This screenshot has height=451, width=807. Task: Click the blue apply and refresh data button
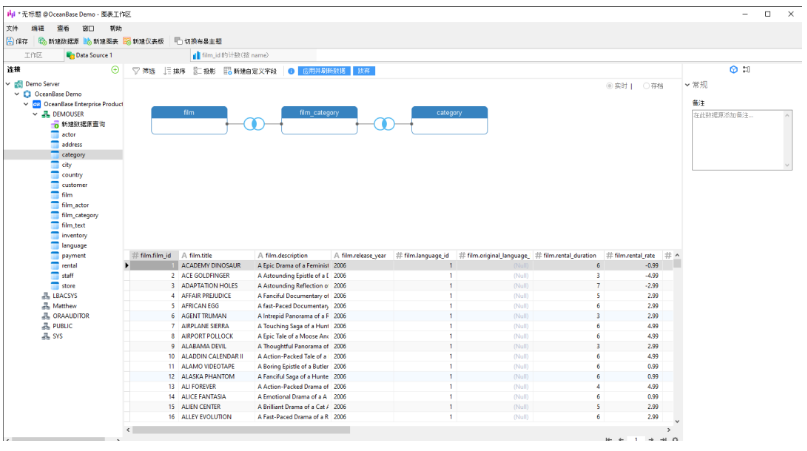point(324,71)
